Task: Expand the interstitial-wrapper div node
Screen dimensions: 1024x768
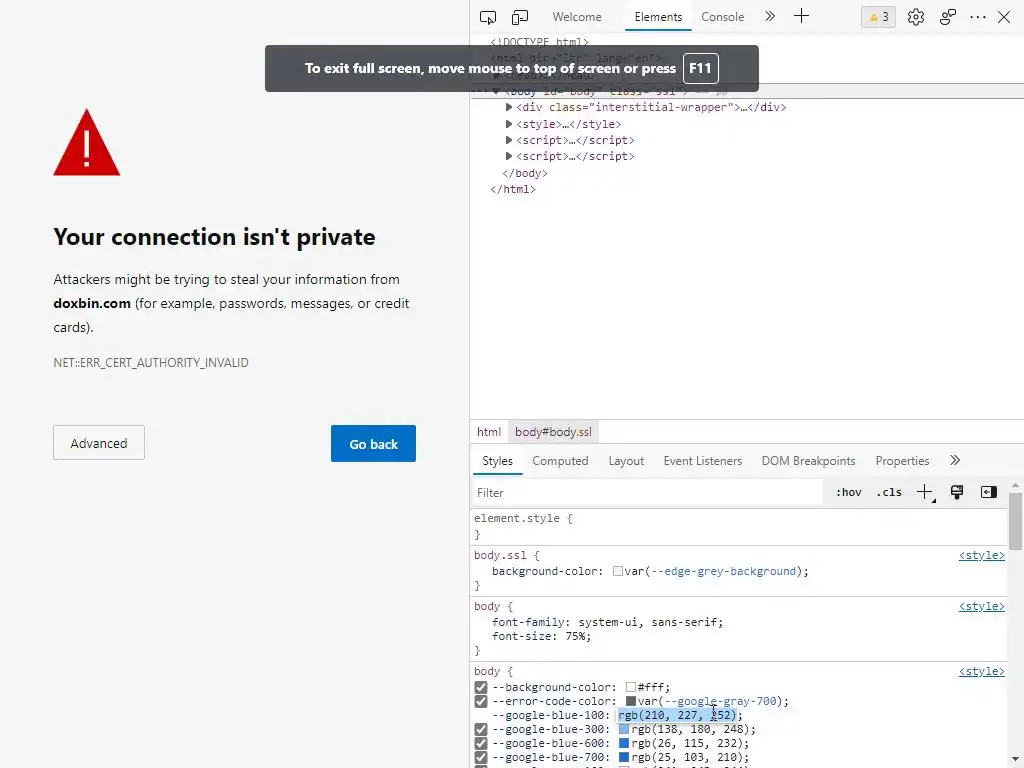Action: click(509, 107)
